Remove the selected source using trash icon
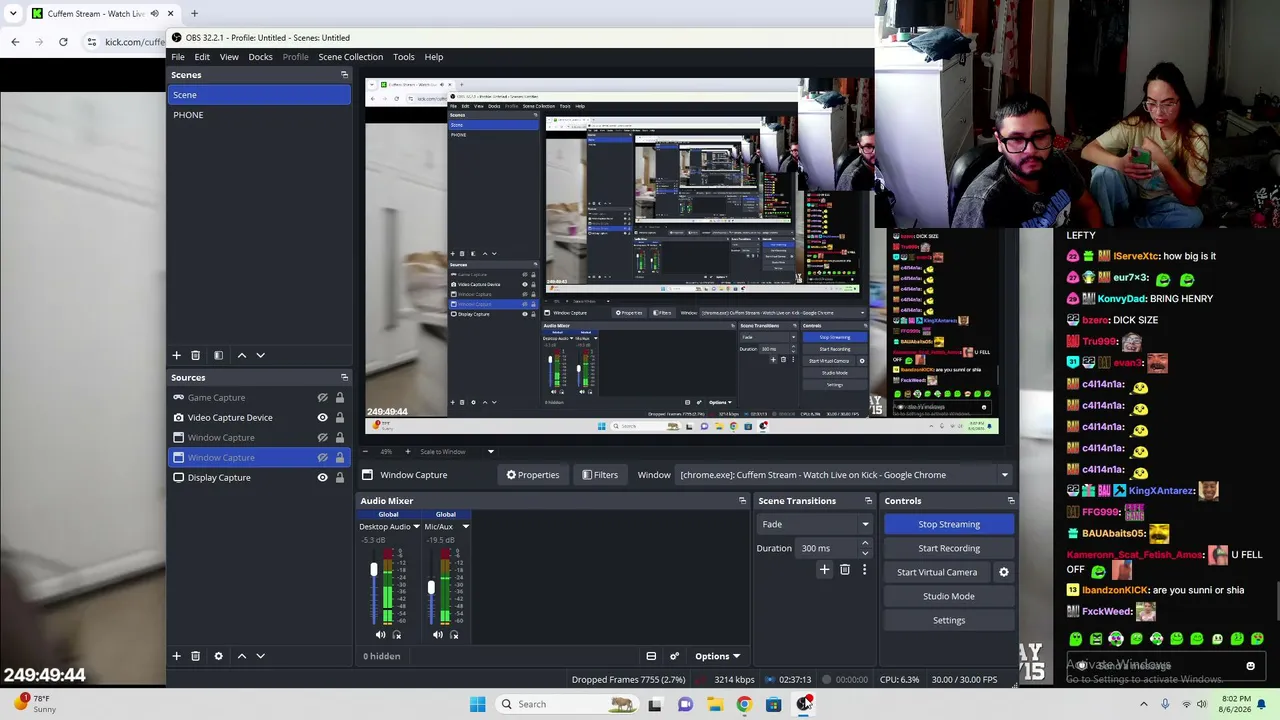Screen dimensions: 1280x720 (x=195, y=656)
